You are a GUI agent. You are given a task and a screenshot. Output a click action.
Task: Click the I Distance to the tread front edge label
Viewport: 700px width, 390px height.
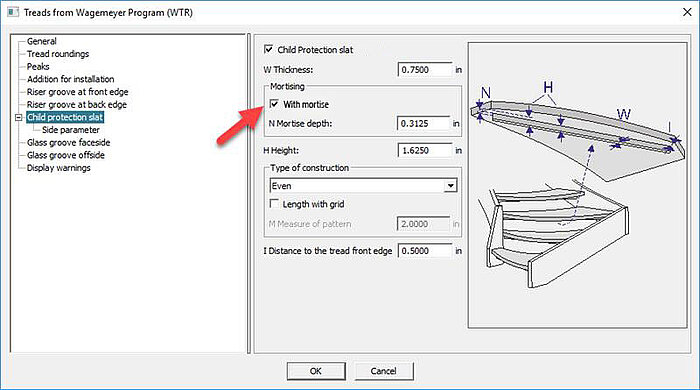[327, 251]
